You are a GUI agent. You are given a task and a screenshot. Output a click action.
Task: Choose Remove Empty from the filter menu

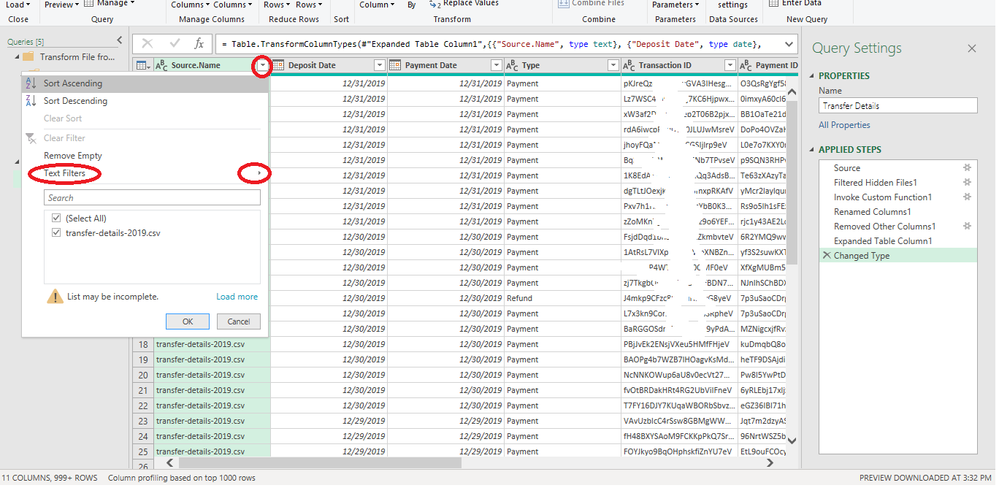tap(72, 156)
